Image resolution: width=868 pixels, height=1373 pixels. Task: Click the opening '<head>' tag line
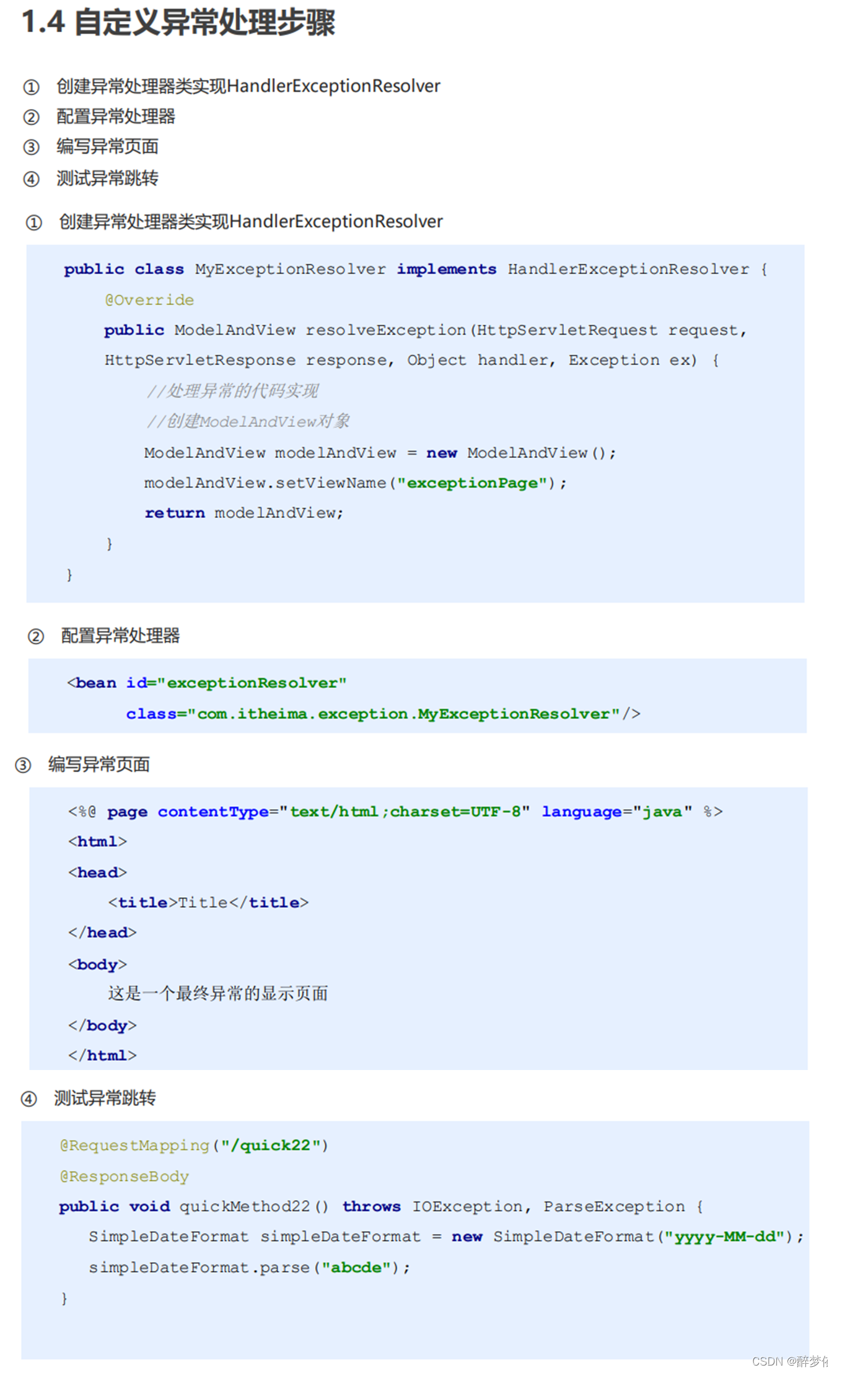[x=97, y=872]
